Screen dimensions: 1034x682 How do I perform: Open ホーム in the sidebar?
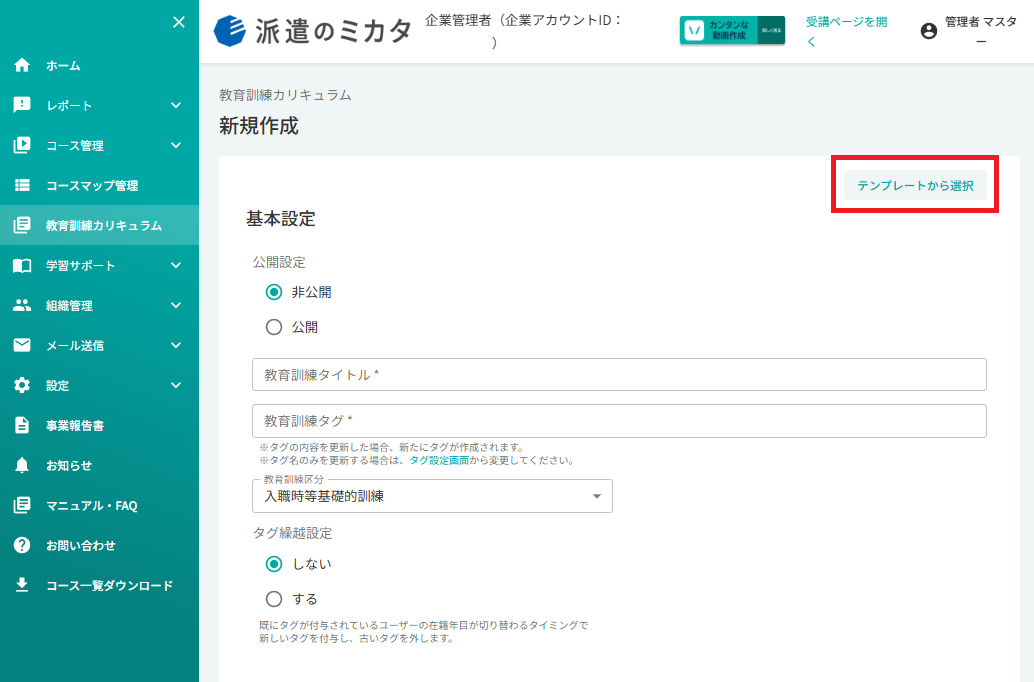(99, 65)
